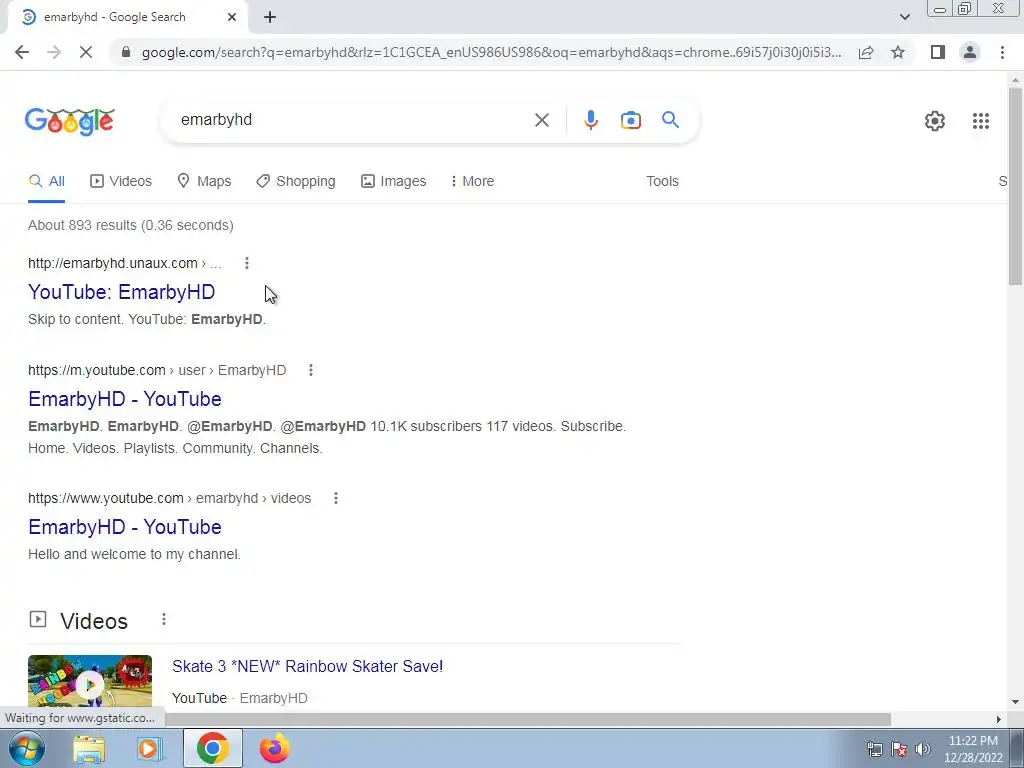1024x768 pixels.
Task: Open options for the Videos section
Action: 164,619
